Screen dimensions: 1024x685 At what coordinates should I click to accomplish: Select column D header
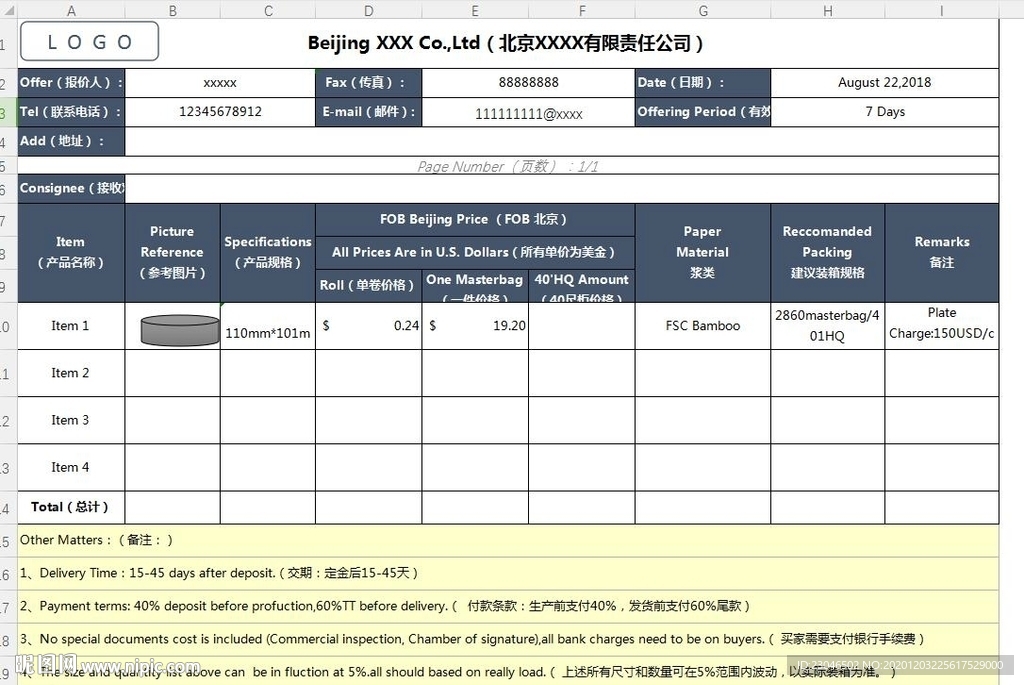(368, 10)
